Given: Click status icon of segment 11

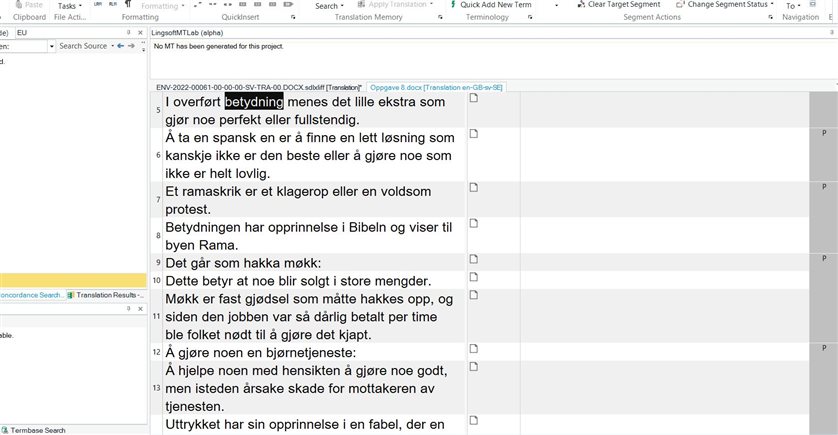Looking at the screenshot, I should 474,295.
